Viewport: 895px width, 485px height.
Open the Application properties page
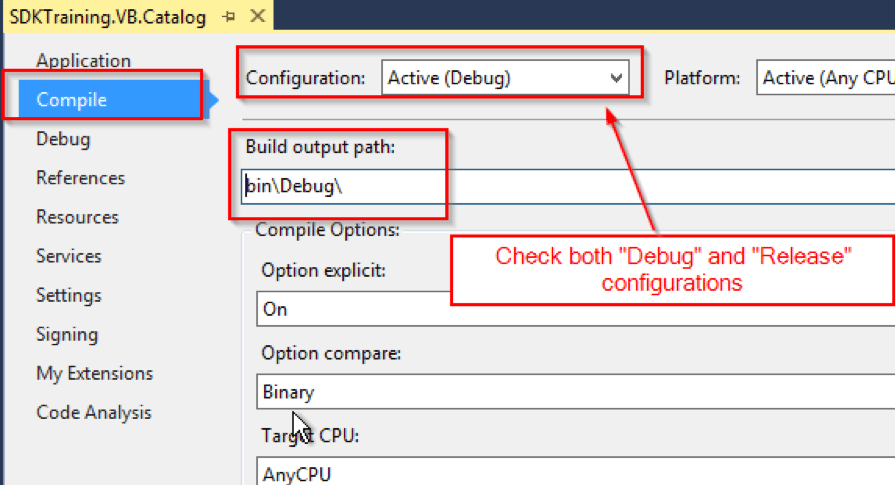(x=83, y=61)
